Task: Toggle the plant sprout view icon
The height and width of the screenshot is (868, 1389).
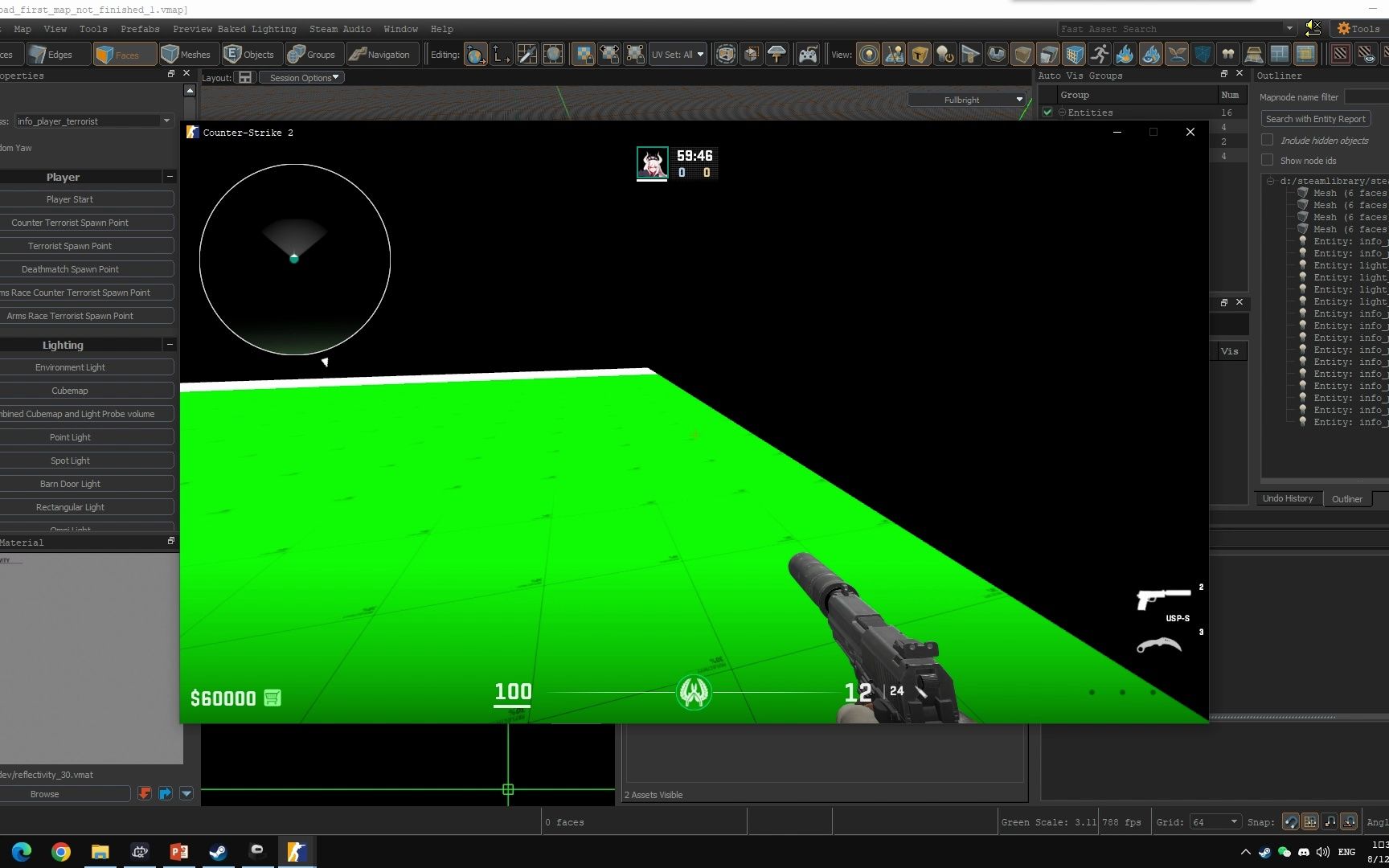Action: tap(1177, 55)
